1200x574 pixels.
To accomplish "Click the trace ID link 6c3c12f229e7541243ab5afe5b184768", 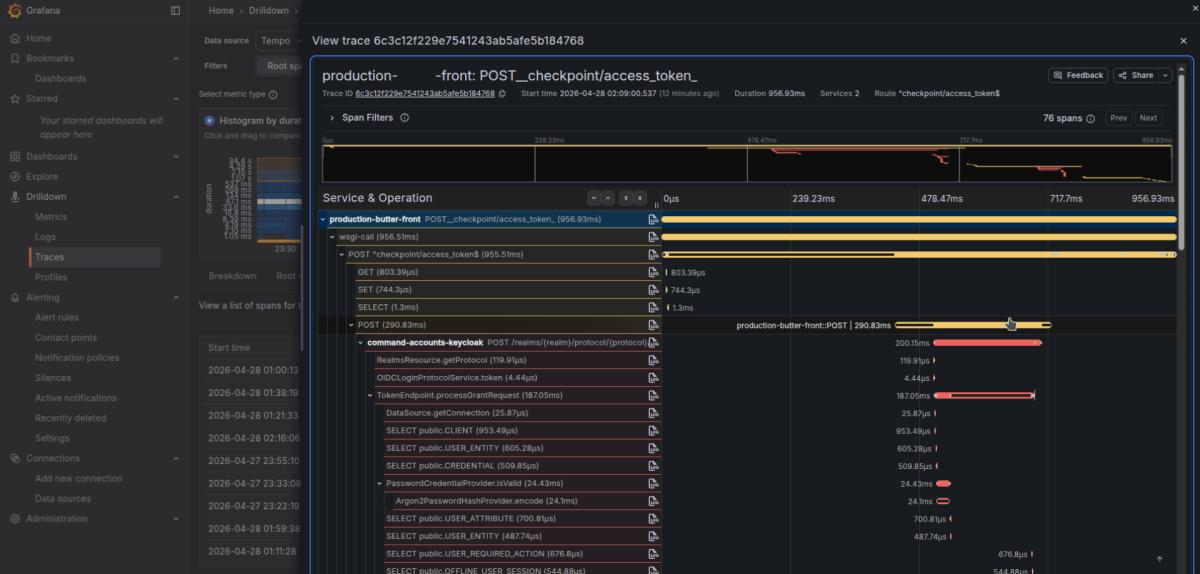I will point(425,93).
